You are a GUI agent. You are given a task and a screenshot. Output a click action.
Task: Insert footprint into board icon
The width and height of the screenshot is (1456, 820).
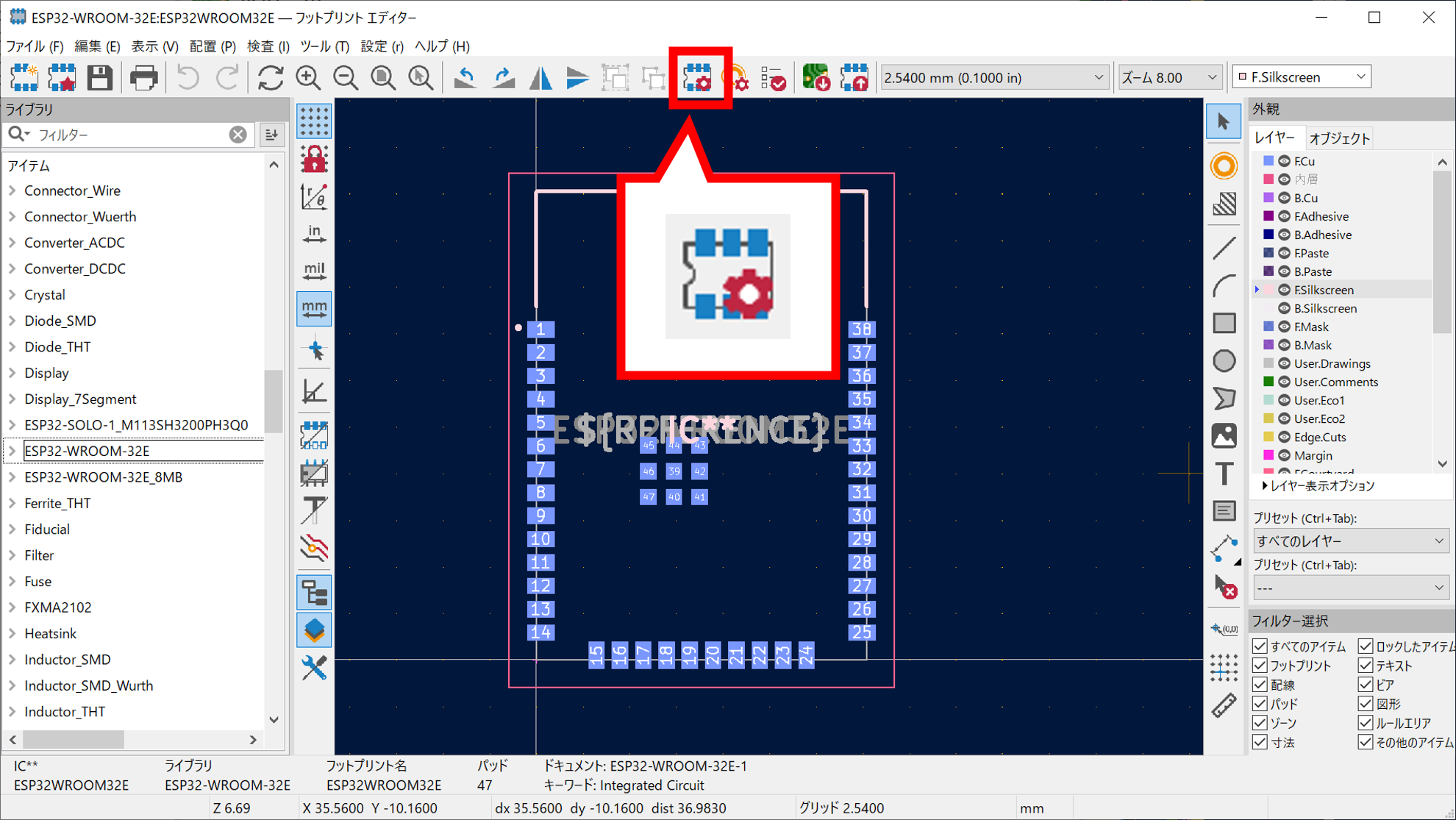point(854,77)
